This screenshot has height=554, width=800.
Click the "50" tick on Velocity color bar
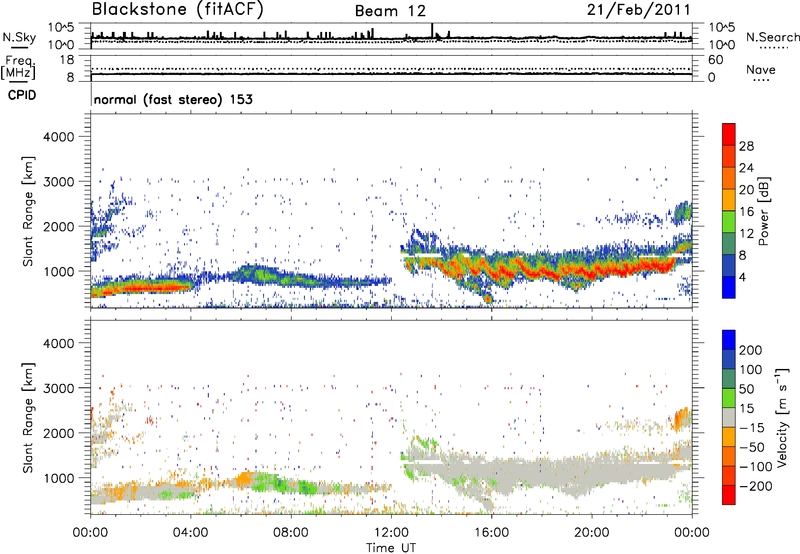click(746, 389)
